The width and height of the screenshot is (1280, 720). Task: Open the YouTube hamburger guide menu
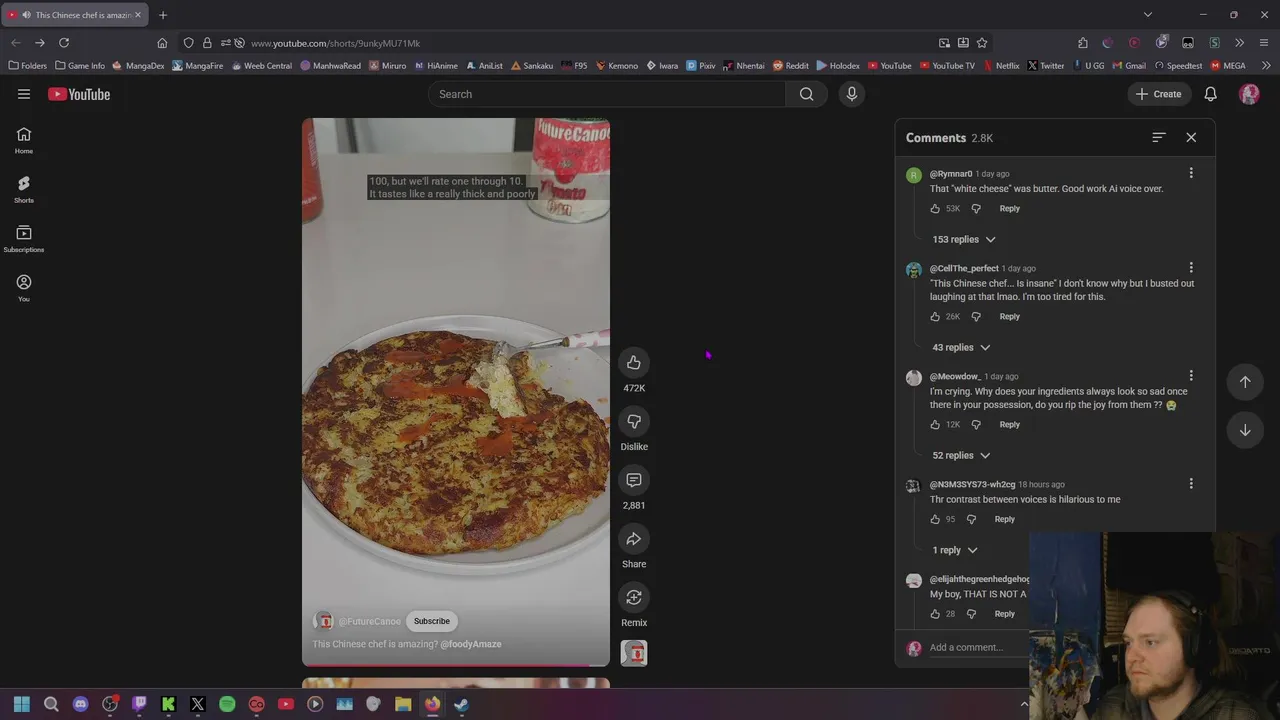click(x=24, y=94)
